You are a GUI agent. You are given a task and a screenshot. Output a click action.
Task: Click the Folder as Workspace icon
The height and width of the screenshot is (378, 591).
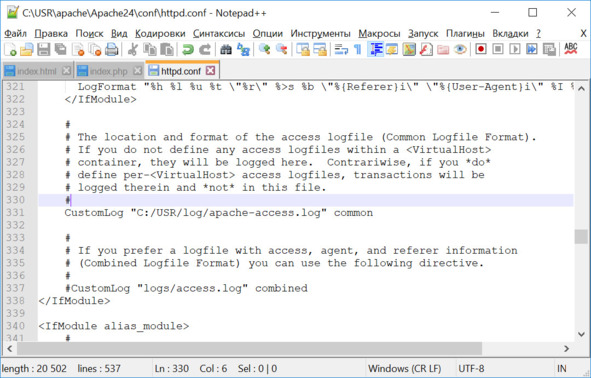pos(443,49)
